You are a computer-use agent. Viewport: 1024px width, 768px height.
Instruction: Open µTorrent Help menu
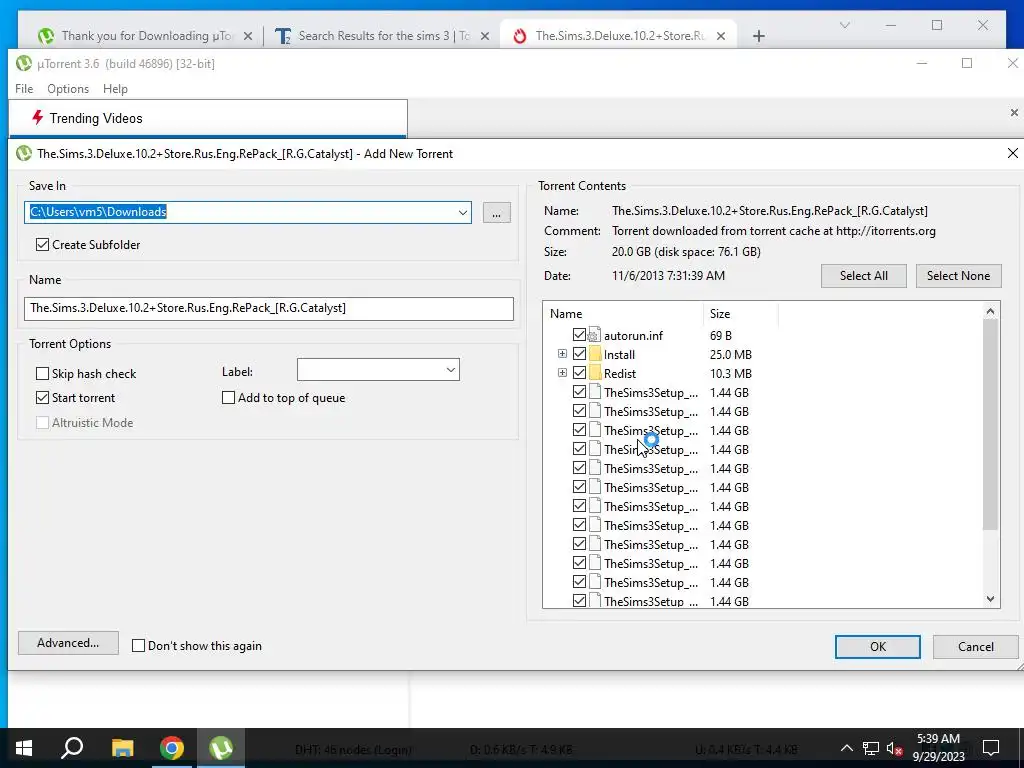(115, 89)
